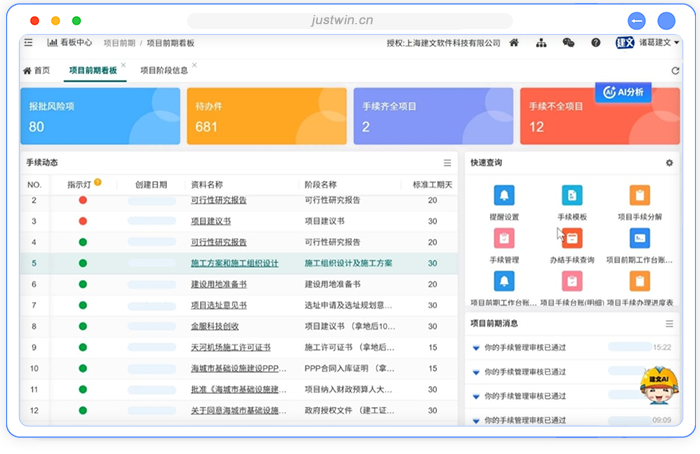Open the WeChat chat icon in header
The width and height of the screenshot is (700, 454).
(568, 43)
